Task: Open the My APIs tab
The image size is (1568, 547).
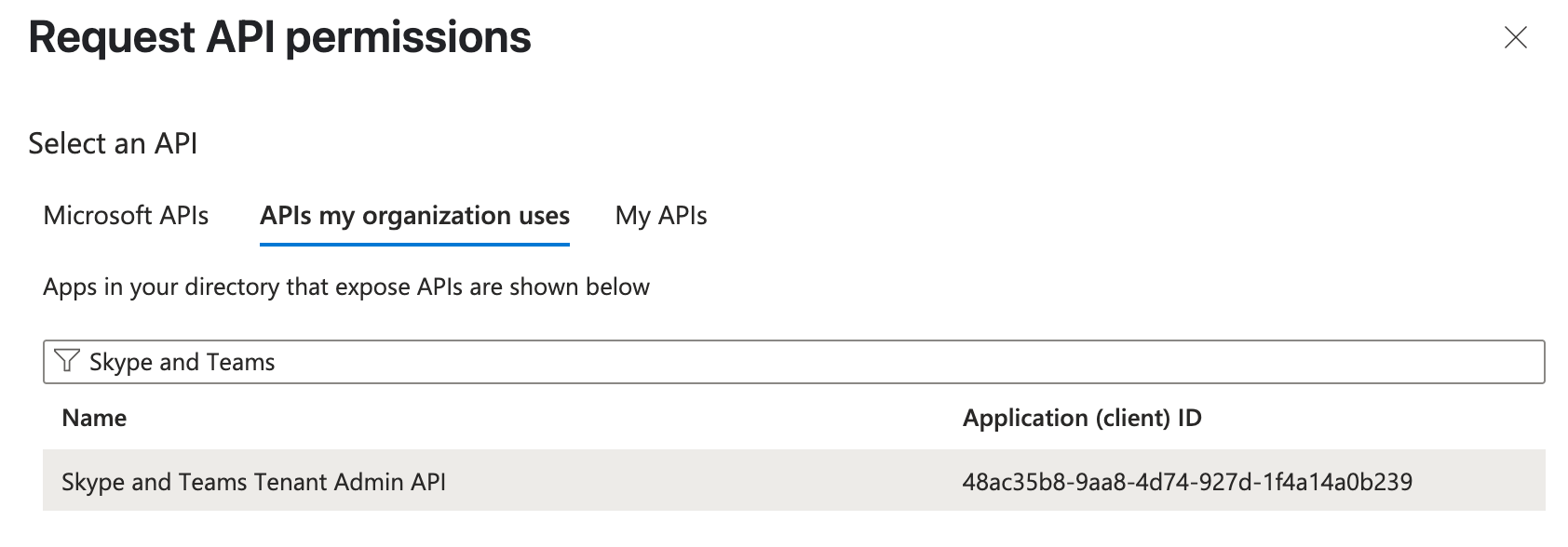Action: pyautogui.click(x=660, y=216)
